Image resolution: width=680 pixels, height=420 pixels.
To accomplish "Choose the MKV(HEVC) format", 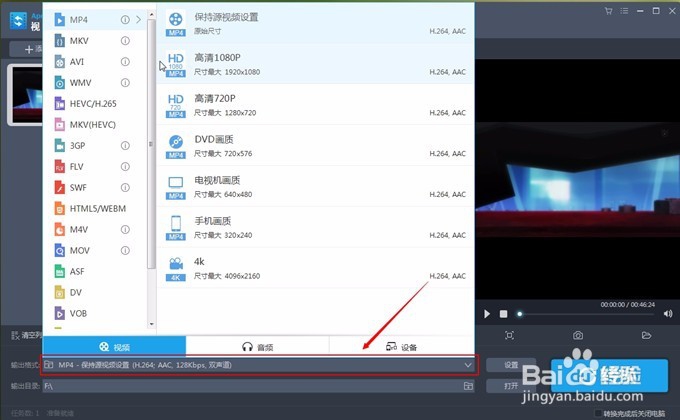I will 95,125.
